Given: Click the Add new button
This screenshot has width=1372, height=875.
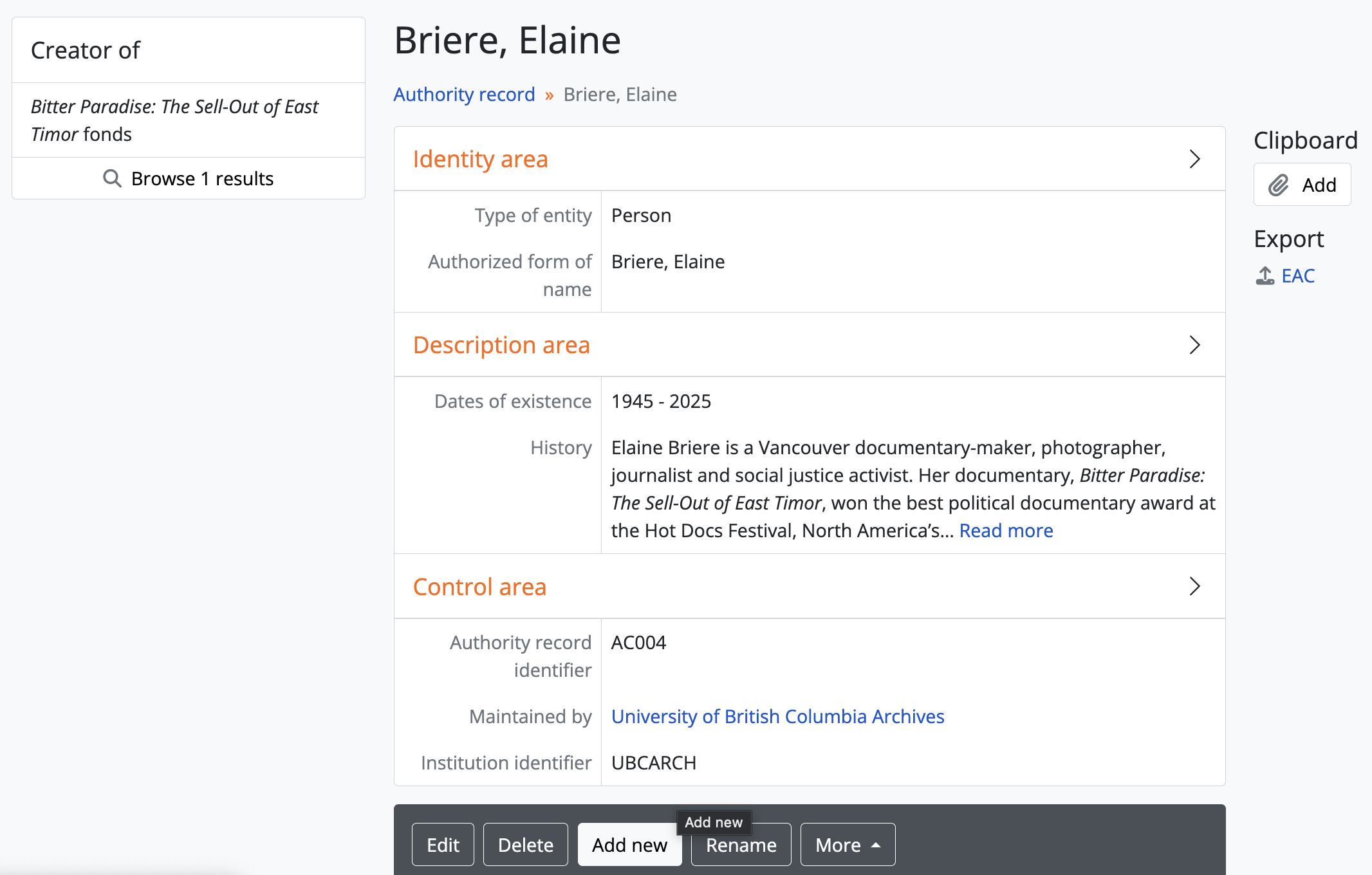Looking at the screenshot, I should click(629, 845).
